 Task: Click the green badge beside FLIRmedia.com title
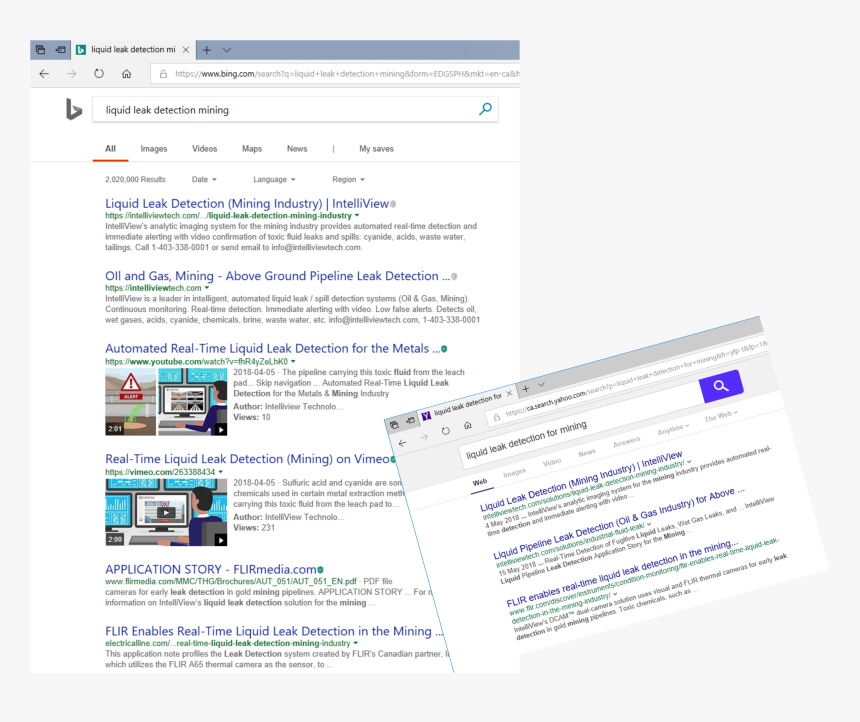(x=320, y=570)
